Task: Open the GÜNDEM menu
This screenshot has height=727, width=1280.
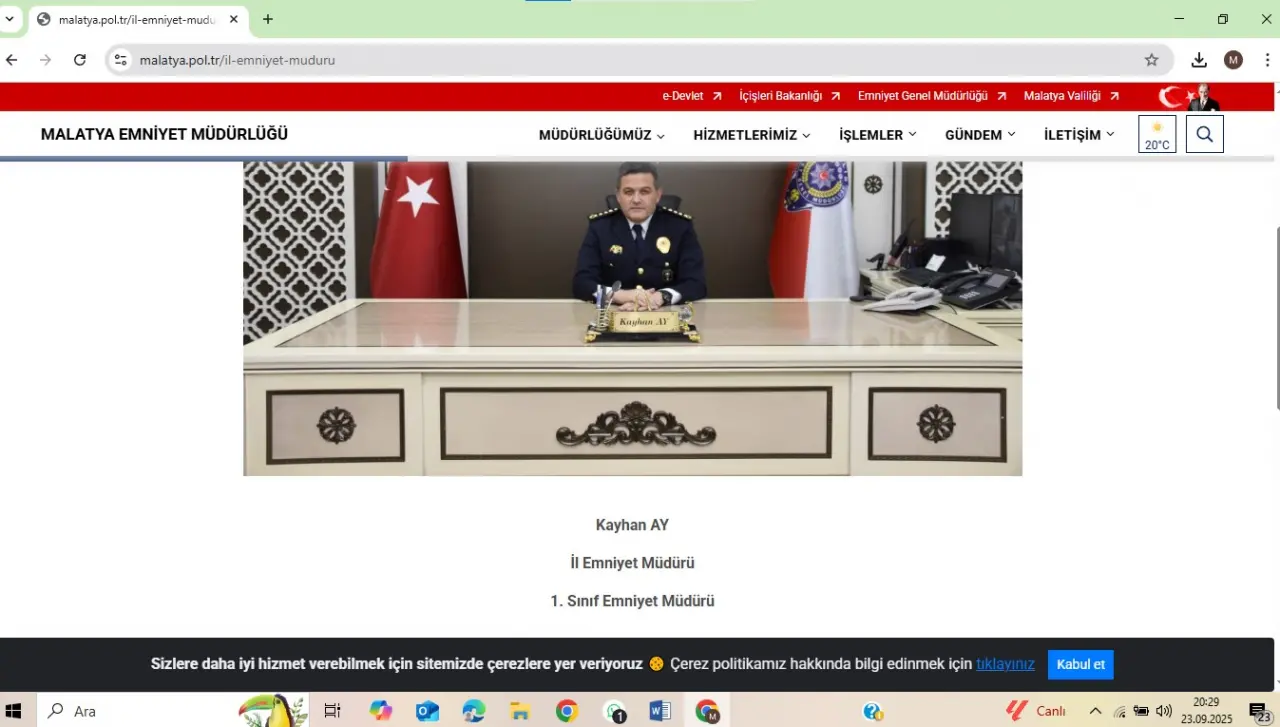Action: pos(980,135)
